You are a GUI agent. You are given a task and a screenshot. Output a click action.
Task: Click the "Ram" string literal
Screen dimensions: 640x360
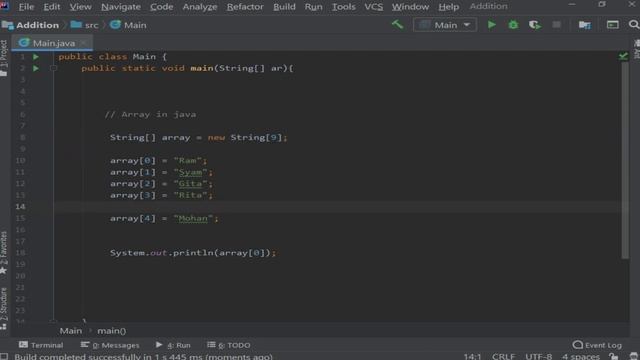(x=187, y=160)
